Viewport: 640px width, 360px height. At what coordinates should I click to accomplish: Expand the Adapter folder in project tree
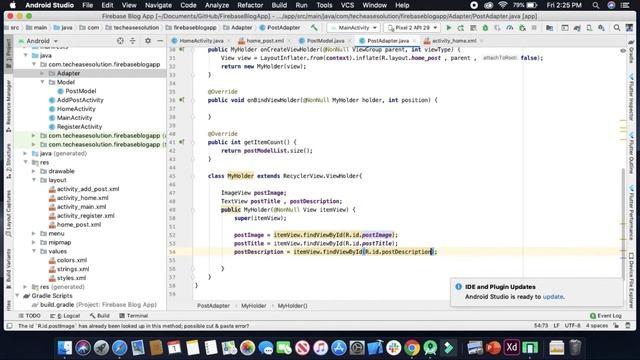tap(42, 73)
